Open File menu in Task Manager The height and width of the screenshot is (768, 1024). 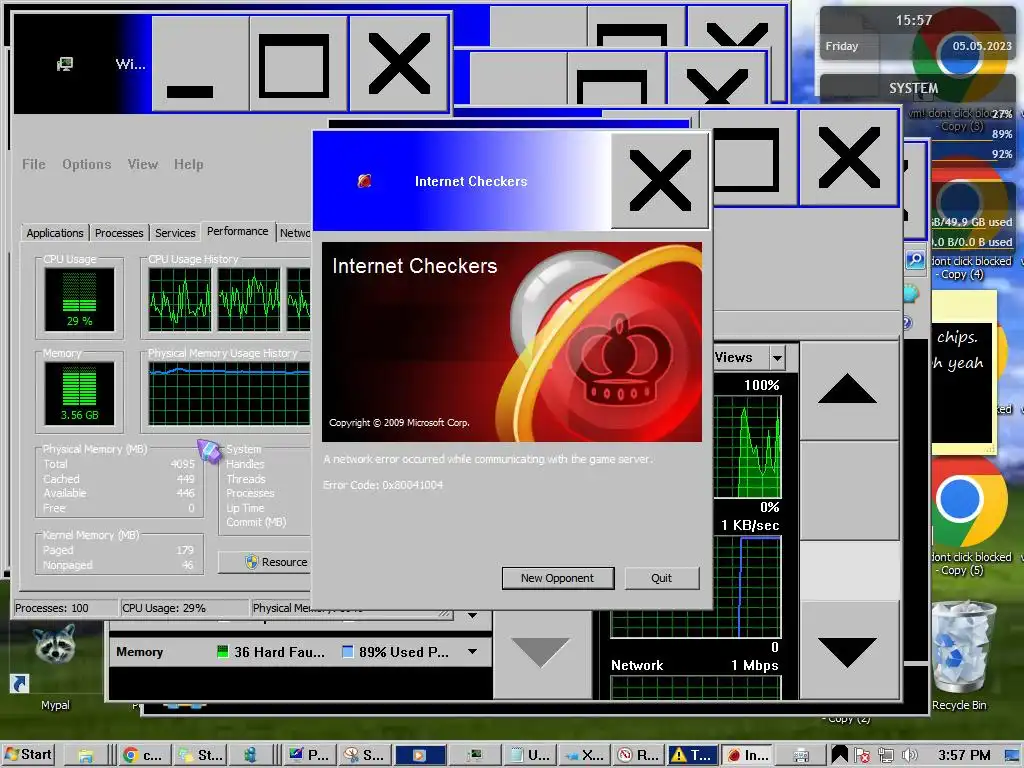[x=33, y=164]
